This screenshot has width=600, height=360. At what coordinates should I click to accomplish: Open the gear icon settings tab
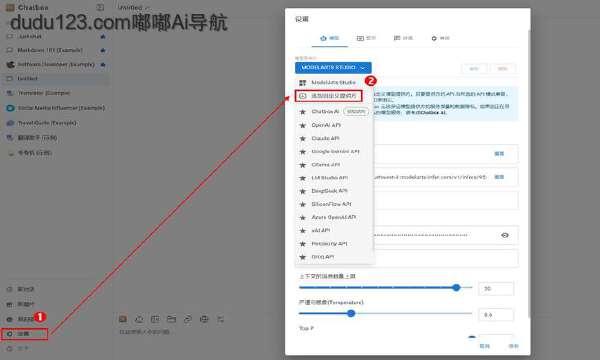(x=440, y=38)
